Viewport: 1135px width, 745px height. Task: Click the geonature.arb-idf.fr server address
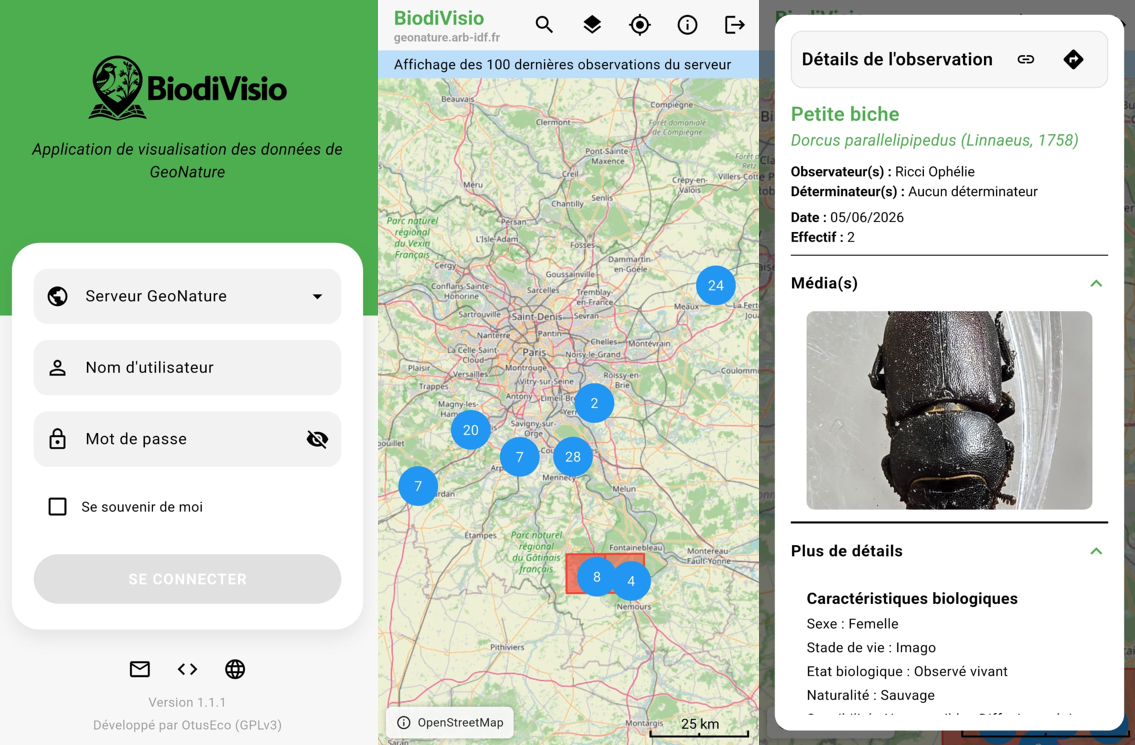click(447, 38)
